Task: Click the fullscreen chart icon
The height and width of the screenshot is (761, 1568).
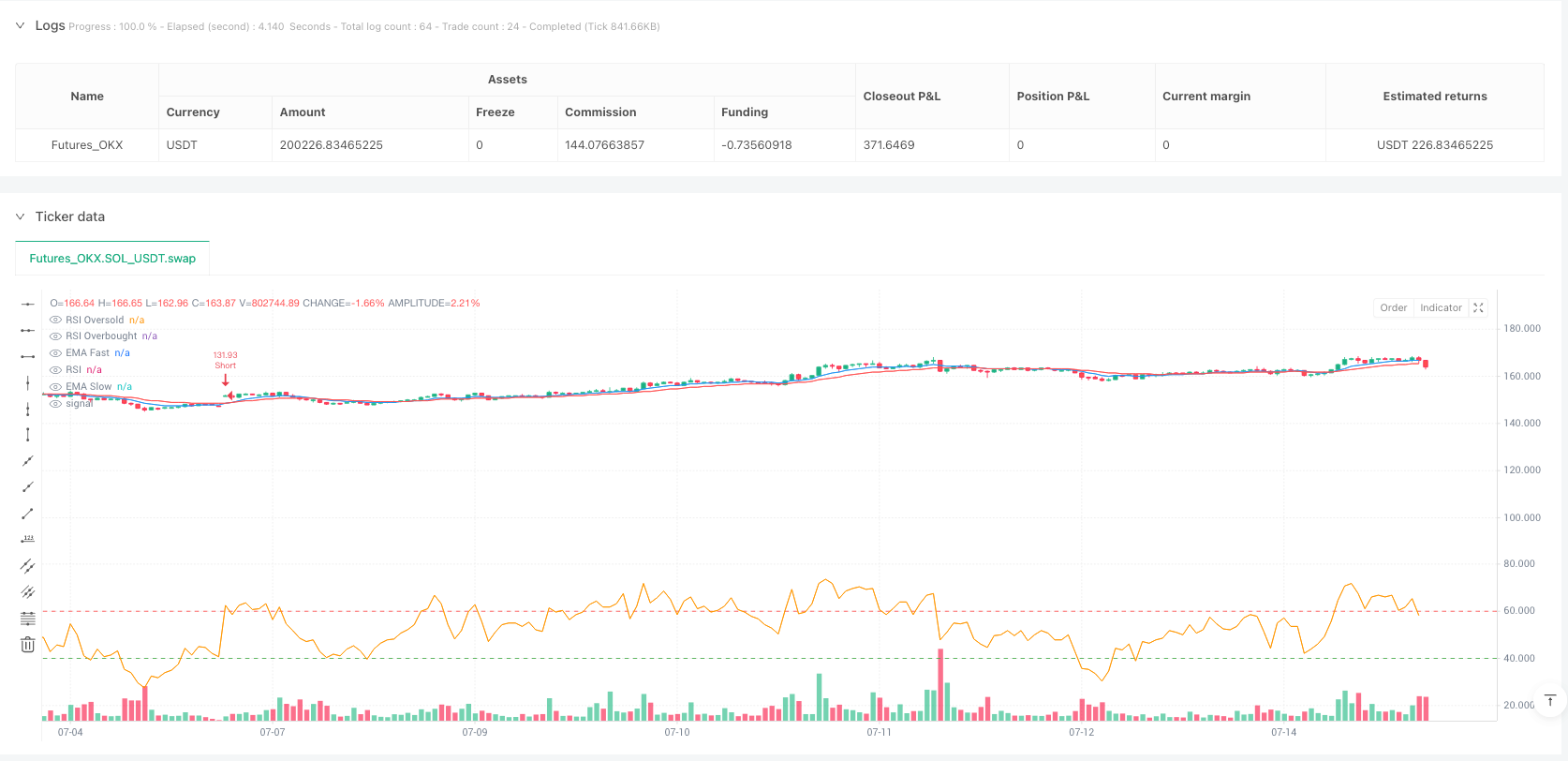Action: point(1478,307)
